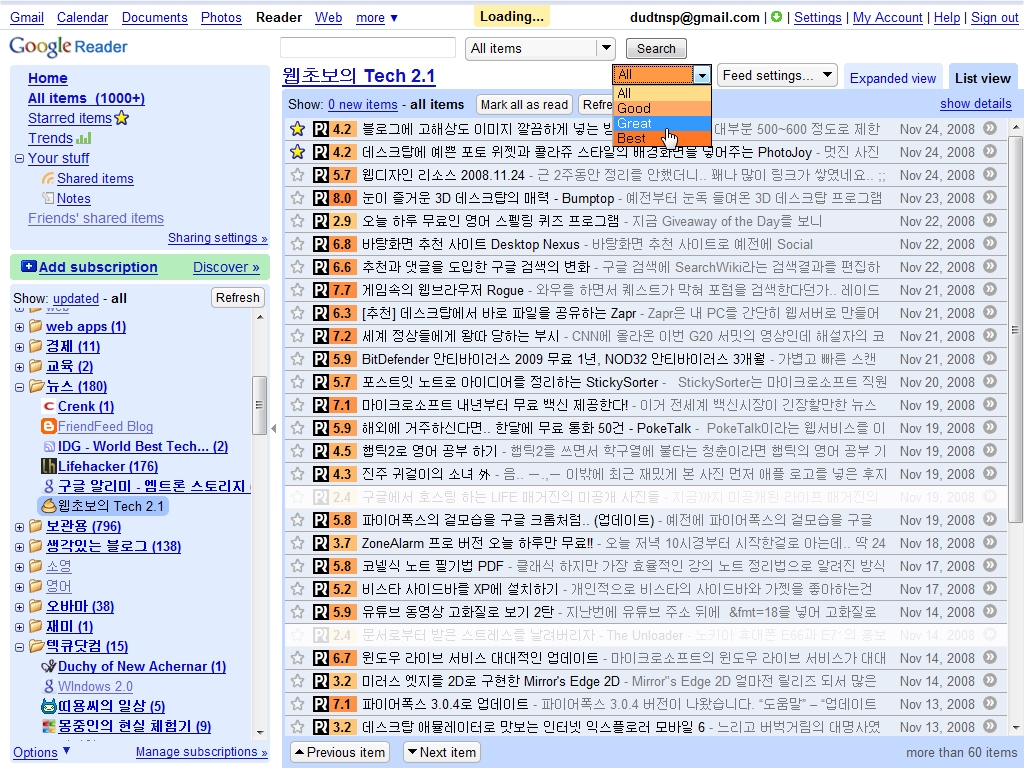The width and height of the screenshot is (1024, 768).
Task: Open the show details link
Action: pyautogui.click(x=976, y=103)
